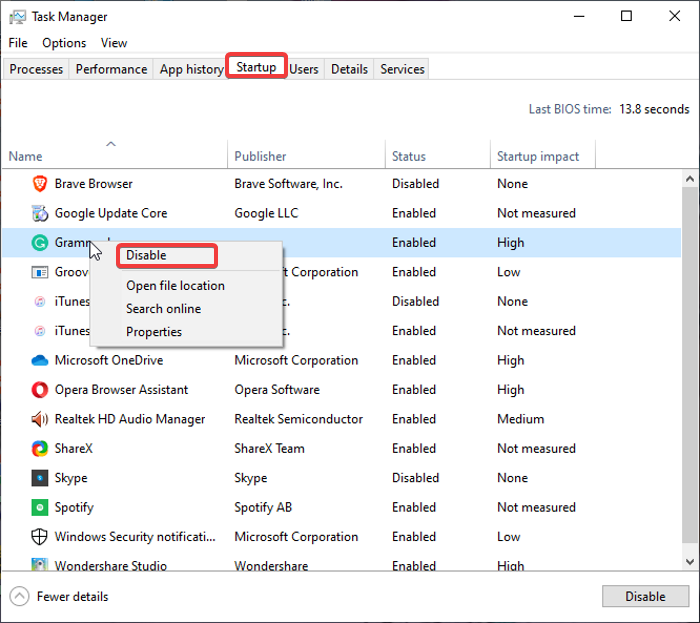Sort by Status column header
This screenshot has width=700, height=623.
[409, 156]
